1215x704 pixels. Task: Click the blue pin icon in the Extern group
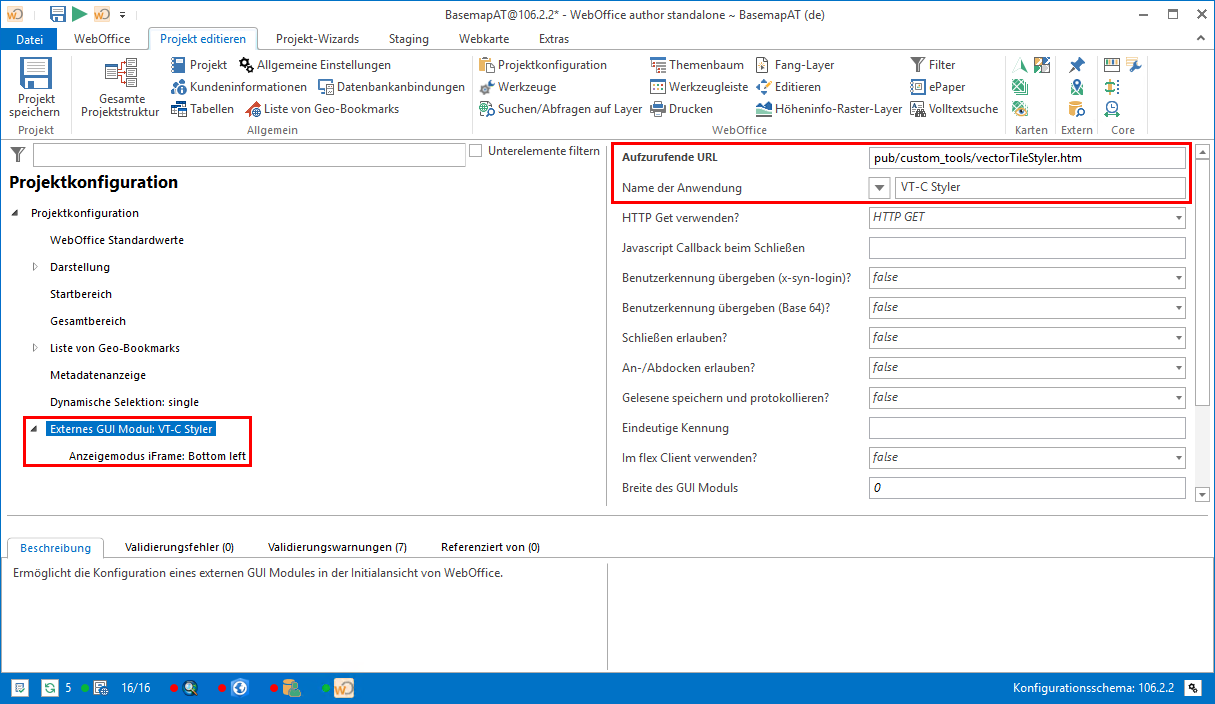[x=1077, y=64]
